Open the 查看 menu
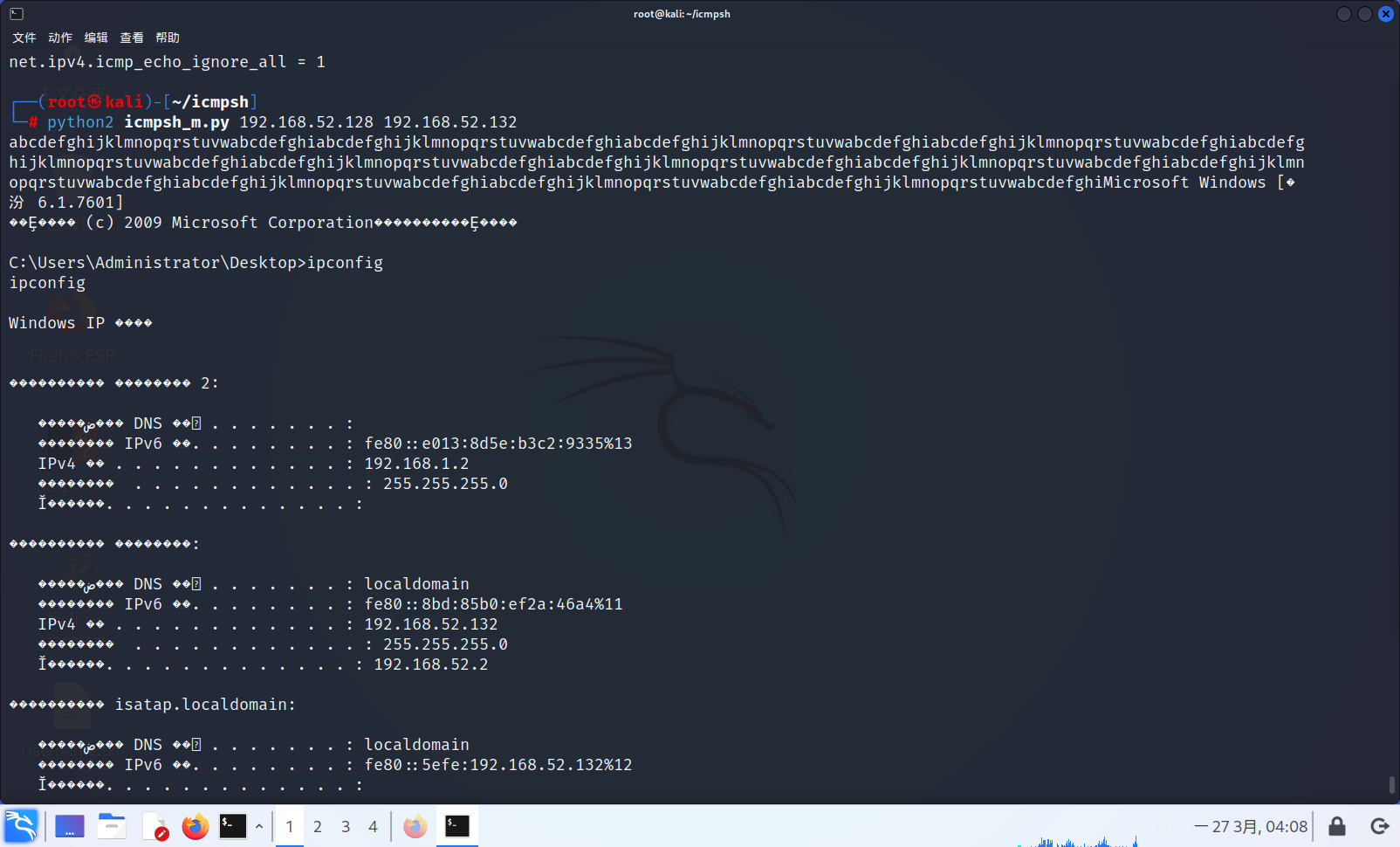The width and height of the screenshot is (1400, 847). coord(132,38)
